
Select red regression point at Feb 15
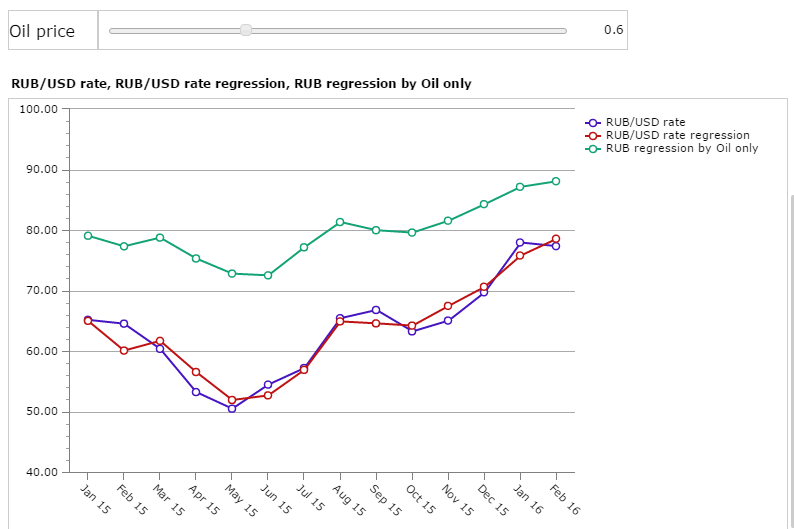(x=124, y=350)
